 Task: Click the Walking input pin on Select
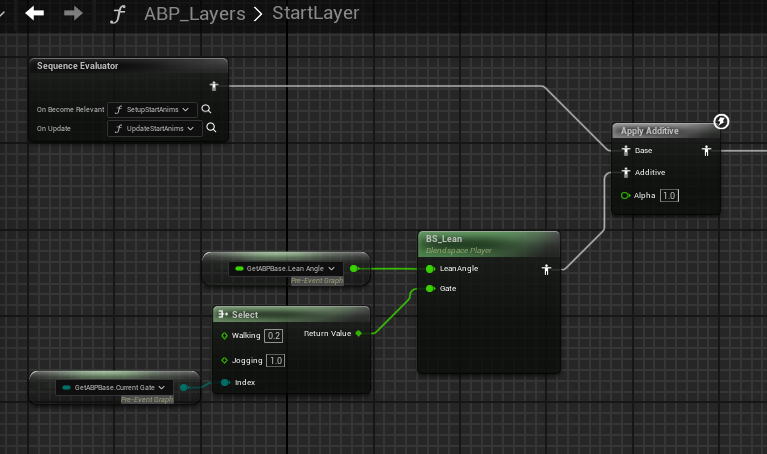(225, 336)
